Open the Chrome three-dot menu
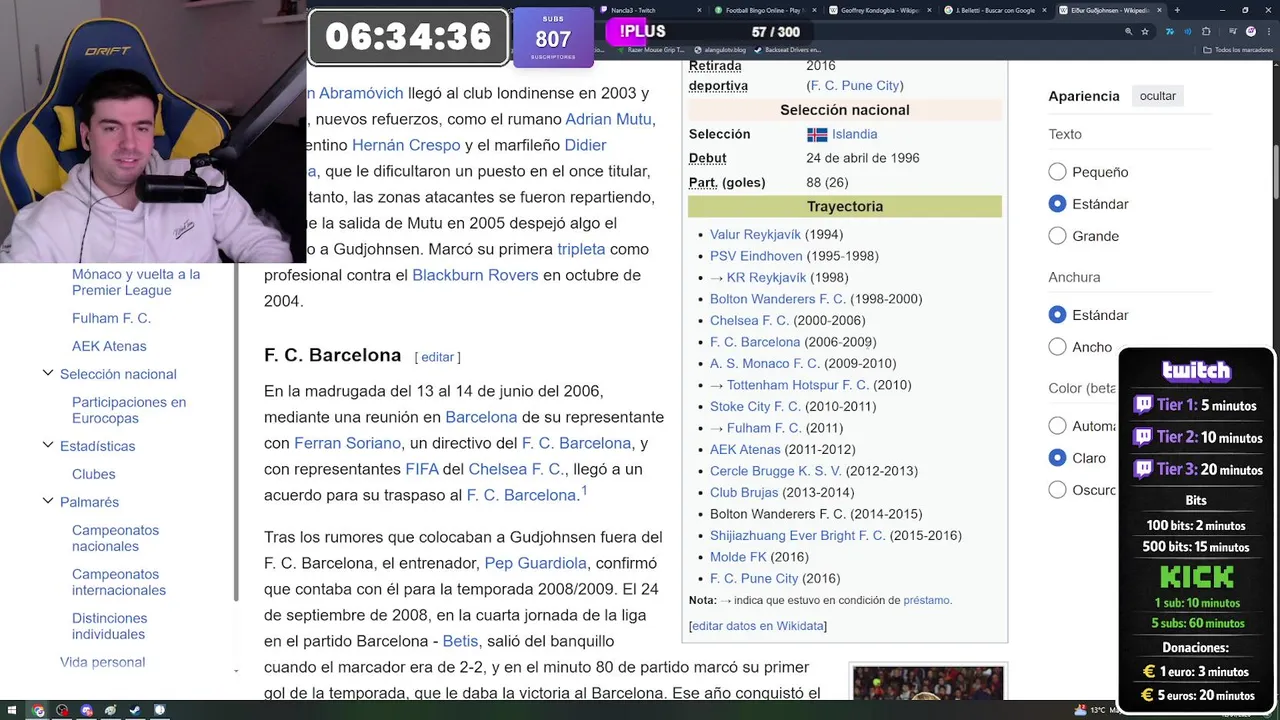This screenshot has height=720, width=1280. (x=1267, y=32)
